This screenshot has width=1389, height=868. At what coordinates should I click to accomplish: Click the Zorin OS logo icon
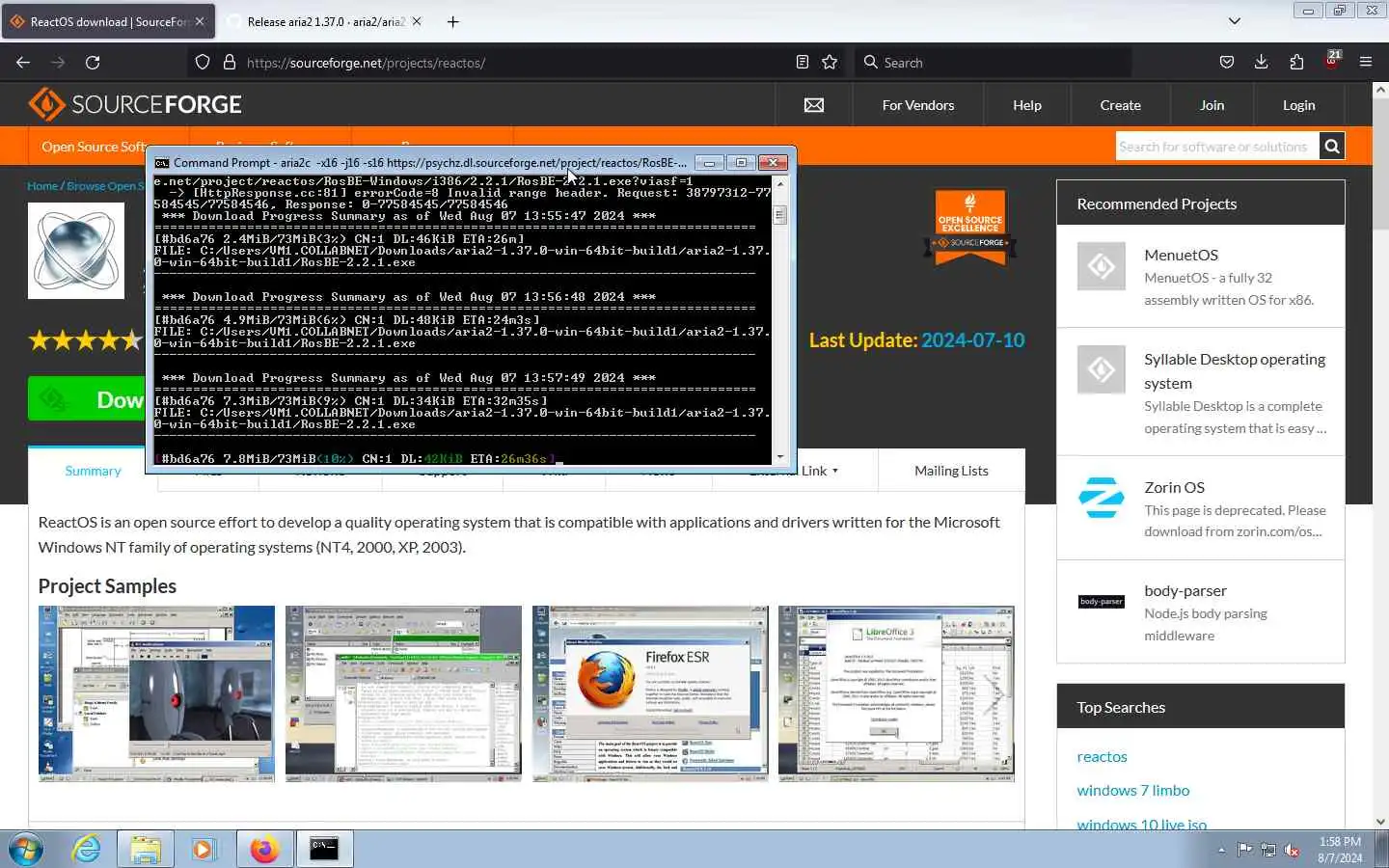coord(1102,498)
